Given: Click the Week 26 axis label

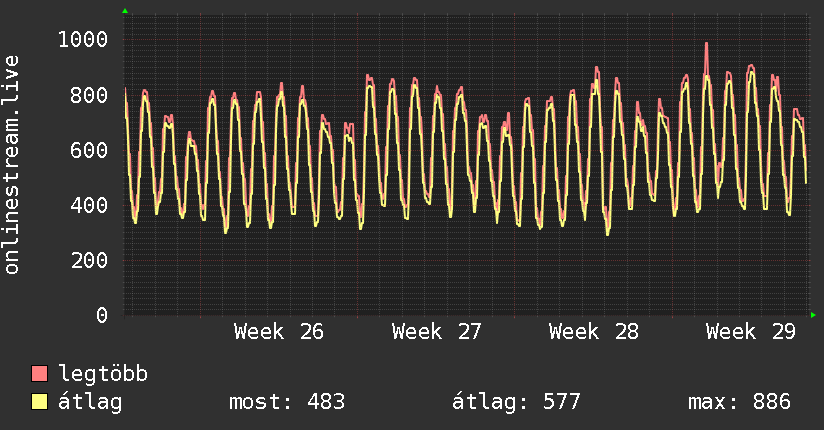Looking at the screenshot, I should (x=279, y=332).
